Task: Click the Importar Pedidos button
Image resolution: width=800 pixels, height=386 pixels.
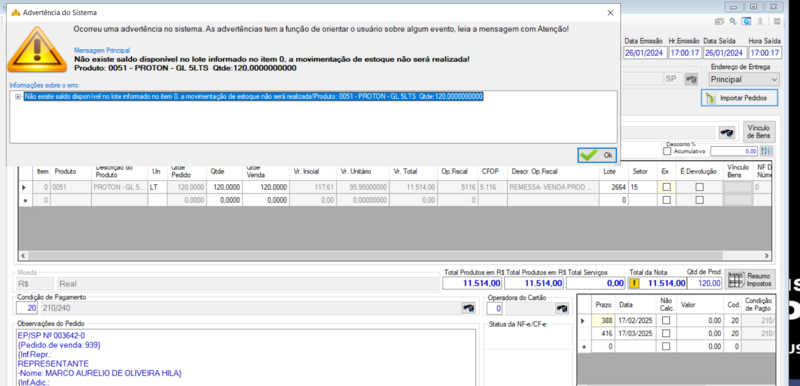Action: coord(739,98)
